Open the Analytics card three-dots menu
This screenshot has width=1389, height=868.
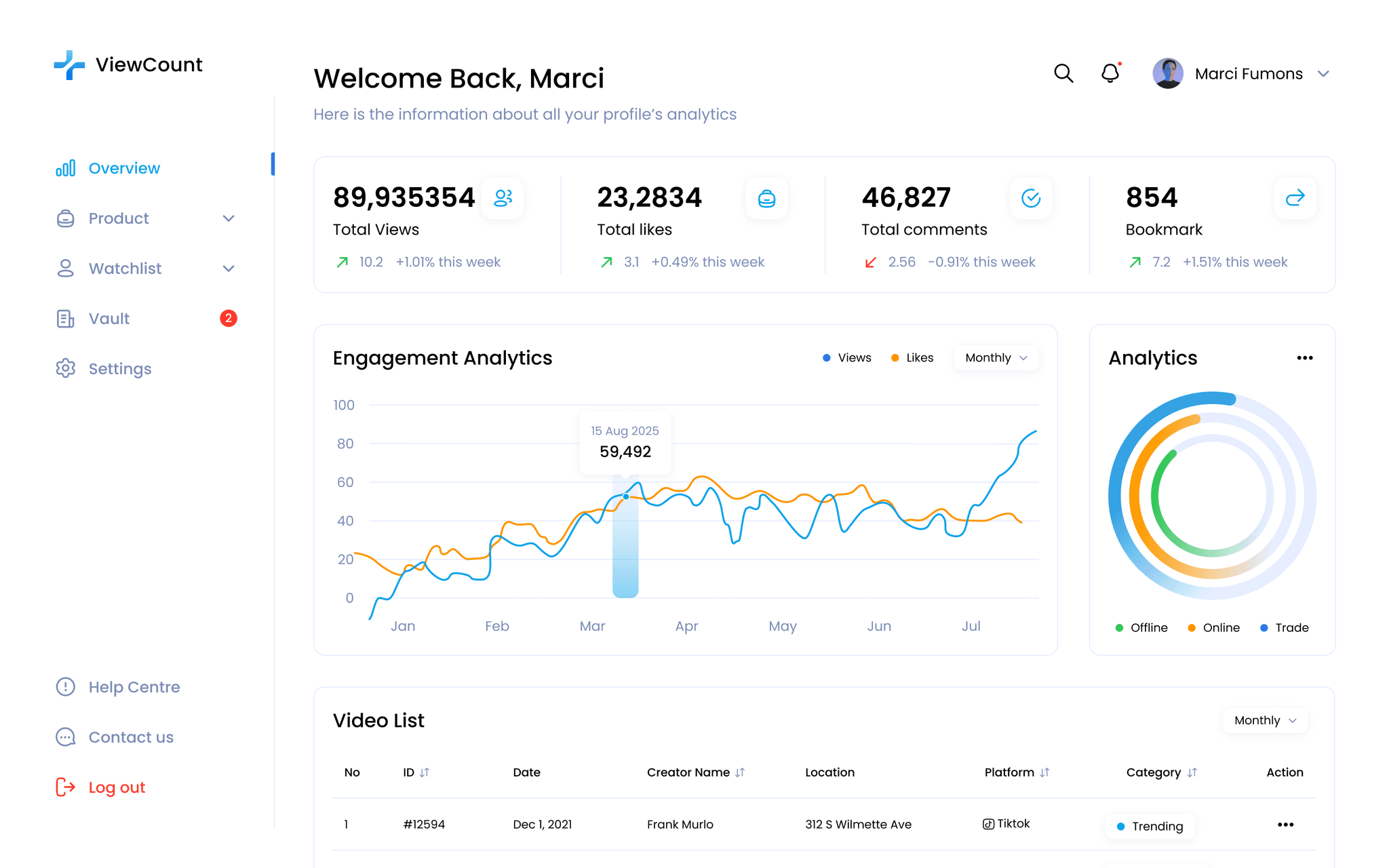pyautogui.click(x=1304, y=358)
